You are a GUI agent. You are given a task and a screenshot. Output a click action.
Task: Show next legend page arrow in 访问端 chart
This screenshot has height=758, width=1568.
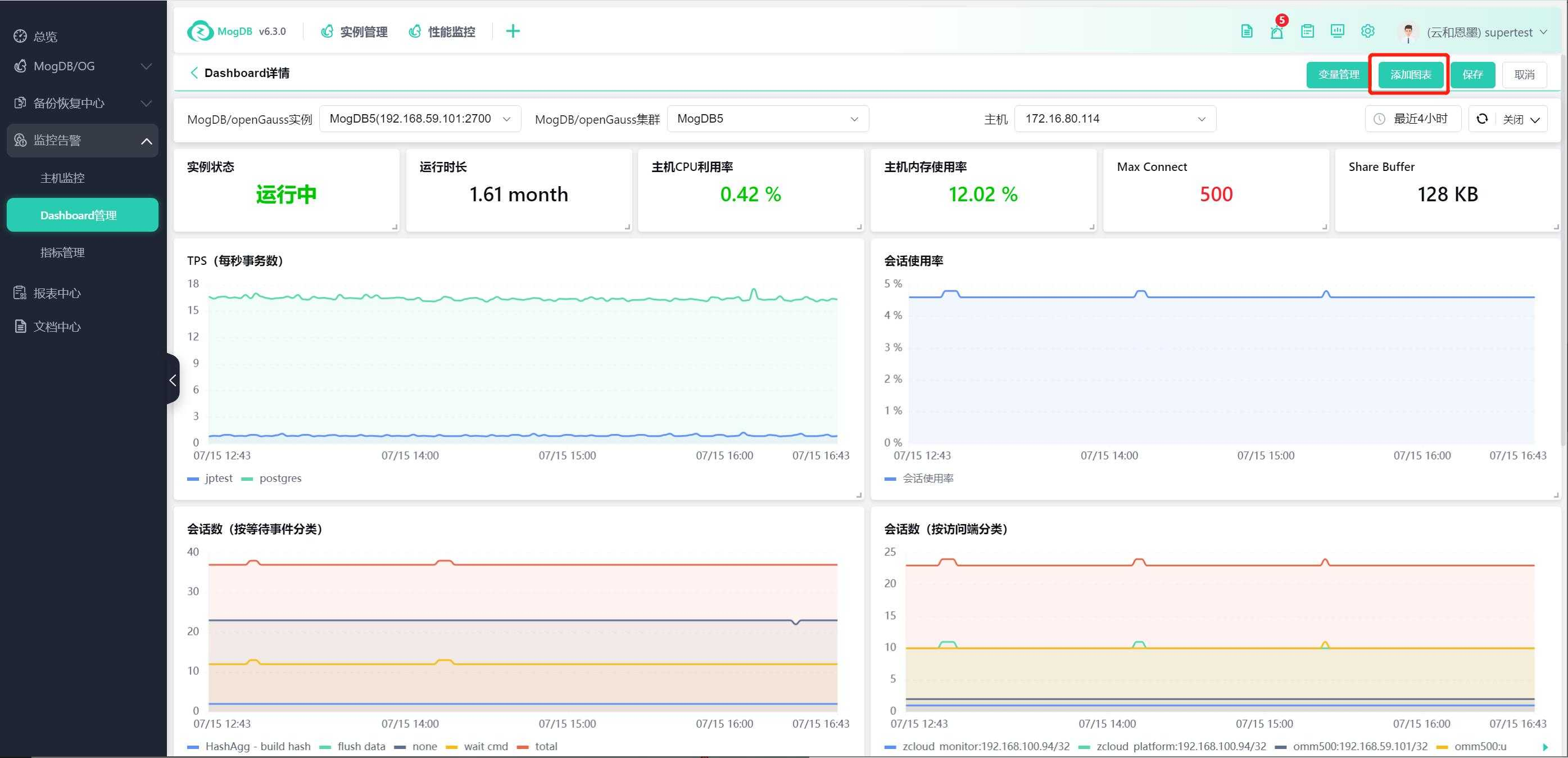1546,747
